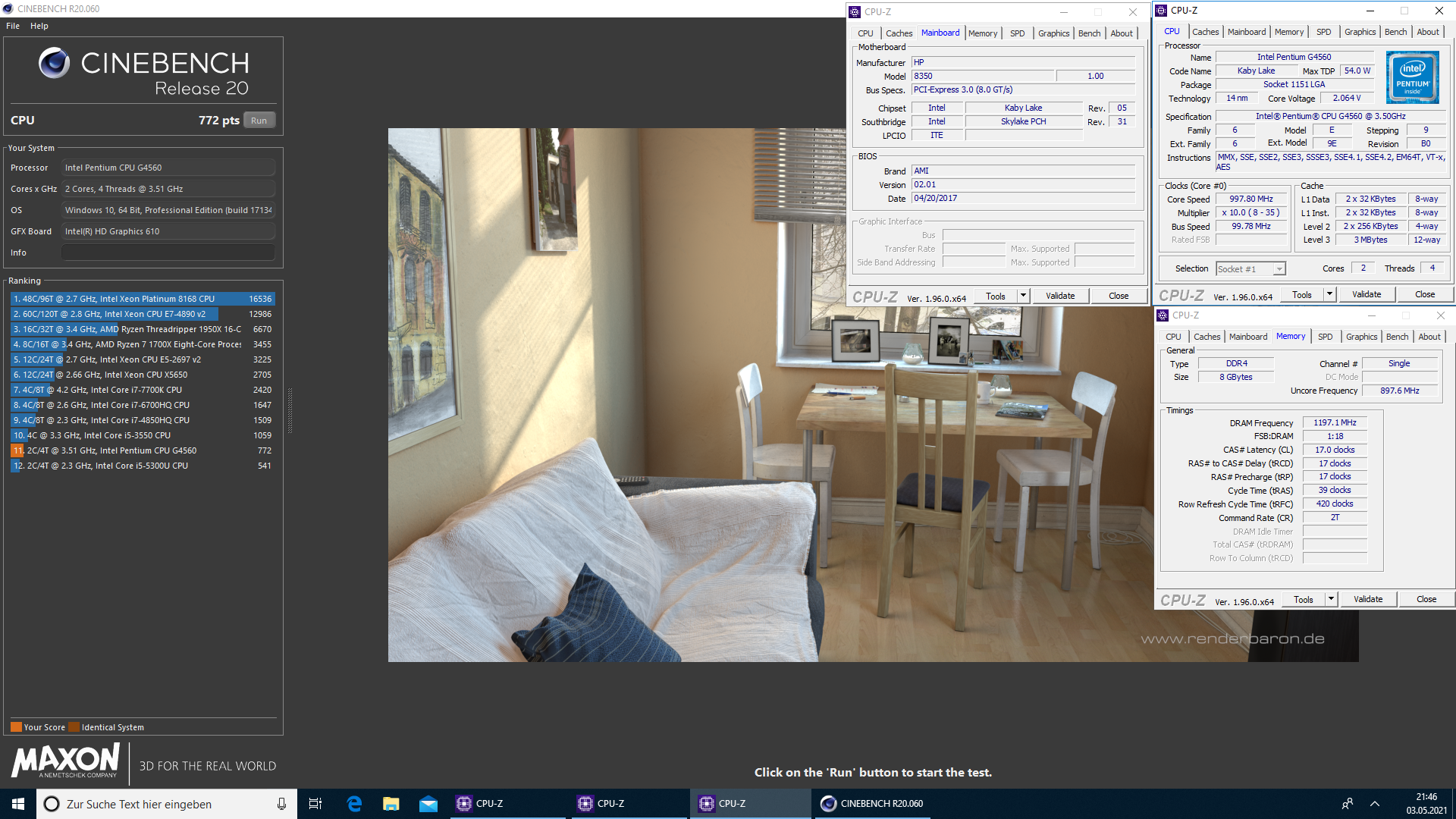Switch to the CINEBENCH R20.060 taskbar button
1456x819 pixels.
click(x=872, y=804)
